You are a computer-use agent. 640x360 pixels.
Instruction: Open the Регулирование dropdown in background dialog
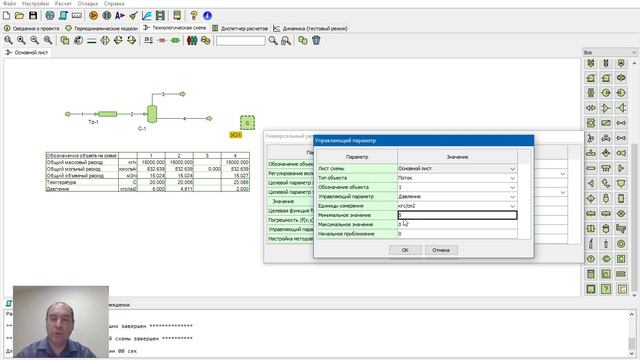coord(562,174)
